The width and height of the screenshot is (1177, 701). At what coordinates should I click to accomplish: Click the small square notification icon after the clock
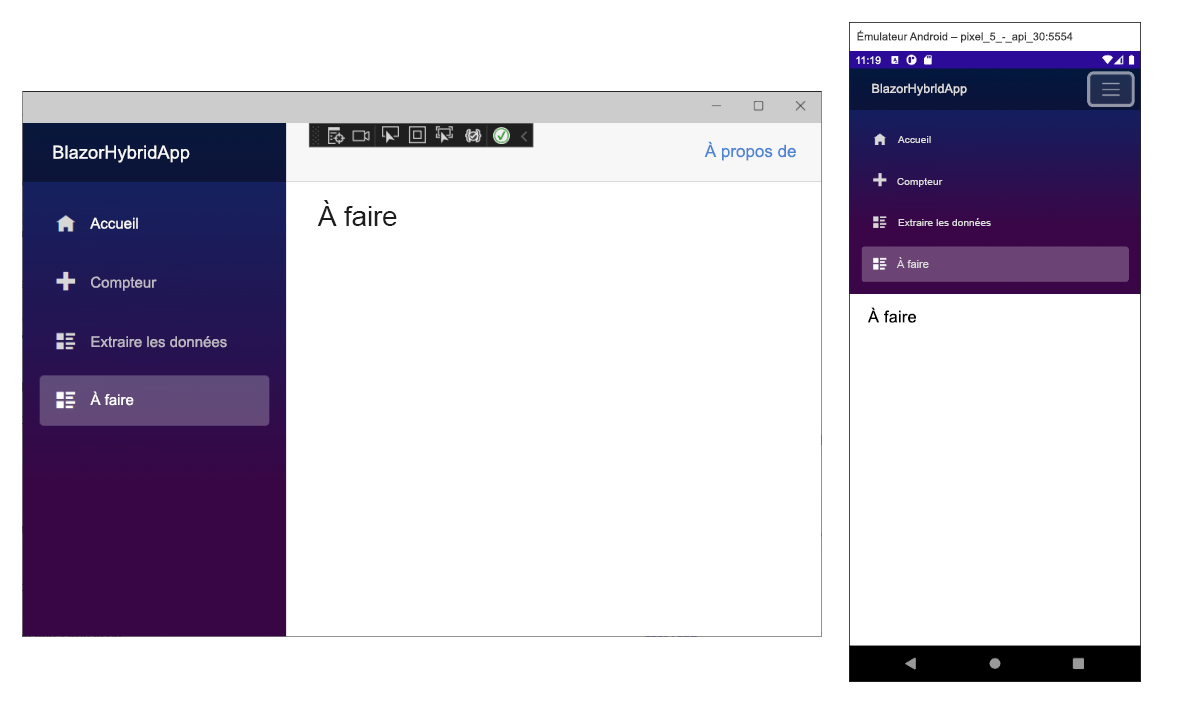tap(895, 60)
